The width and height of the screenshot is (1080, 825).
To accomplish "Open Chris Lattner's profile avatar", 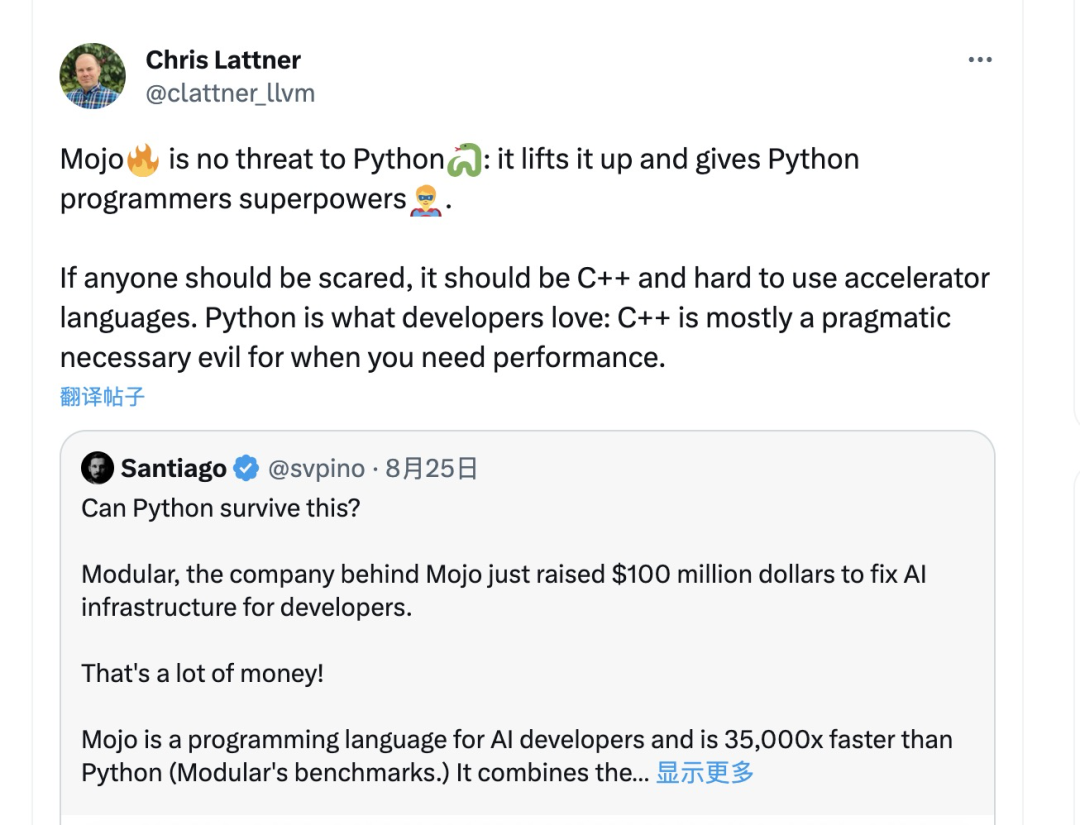I will tap(92, 76).
